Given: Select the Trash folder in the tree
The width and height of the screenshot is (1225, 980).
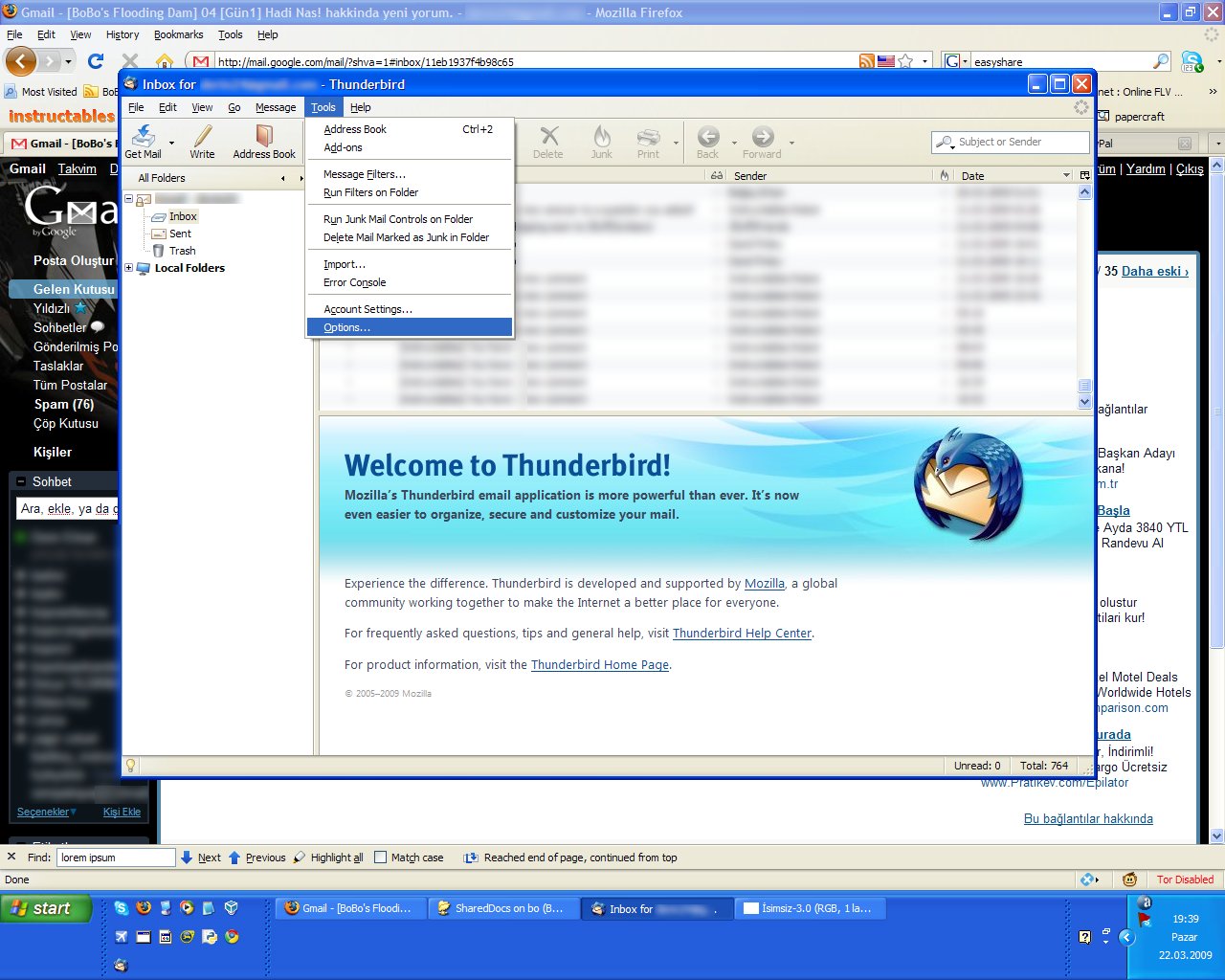Looking at the screenshot, I should tap(182, 251).
